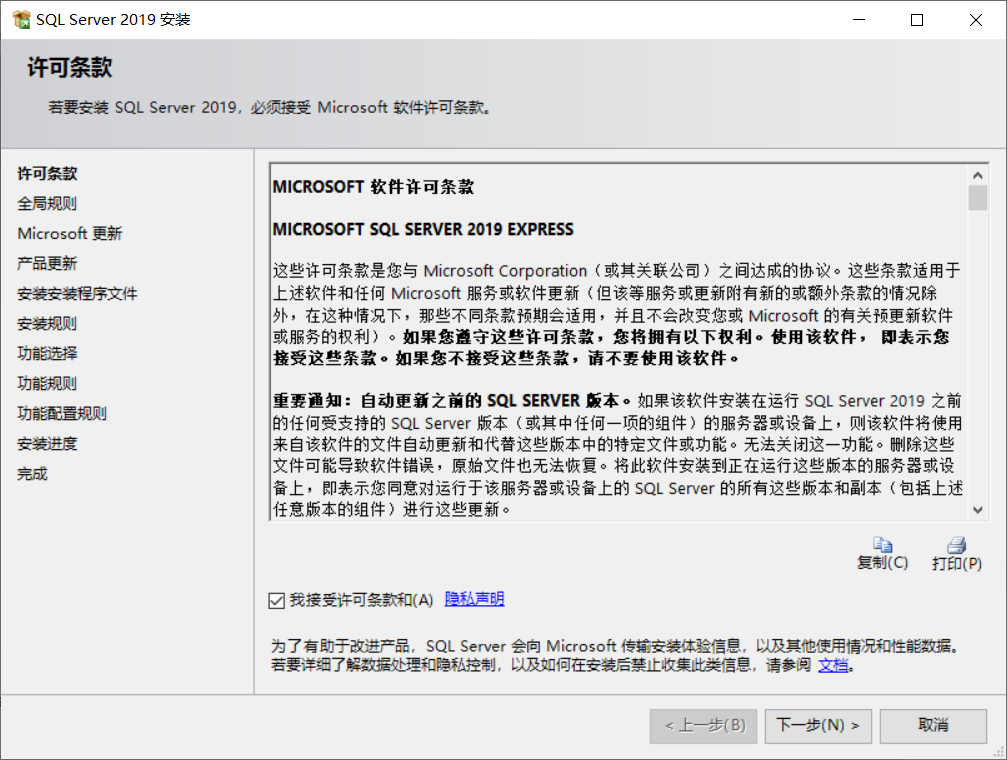Select the 许可条款 step in the sidebar

[x=47, y=173]
